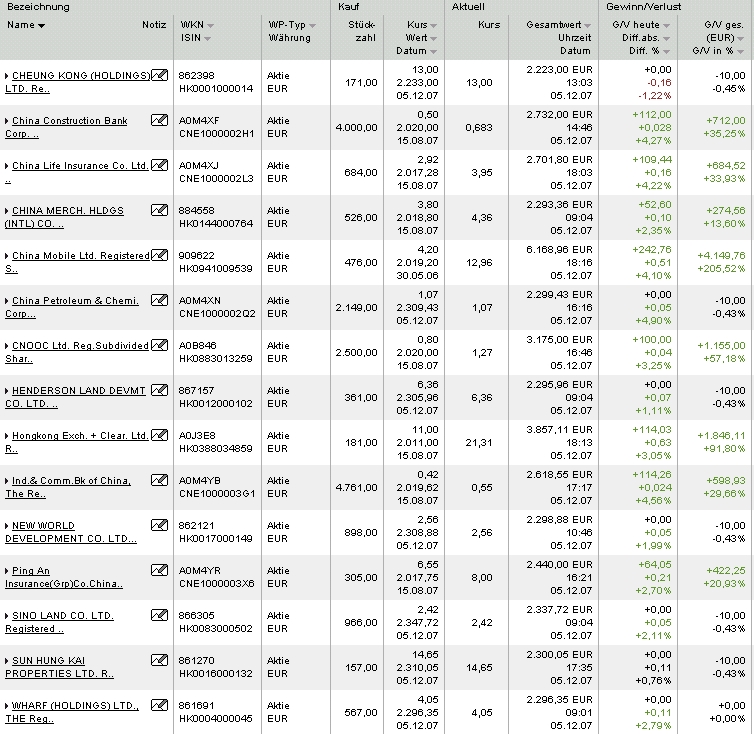Expand the China Life Insurance row triangle
Screen dimensions: 754x734
tap(7, 166)
